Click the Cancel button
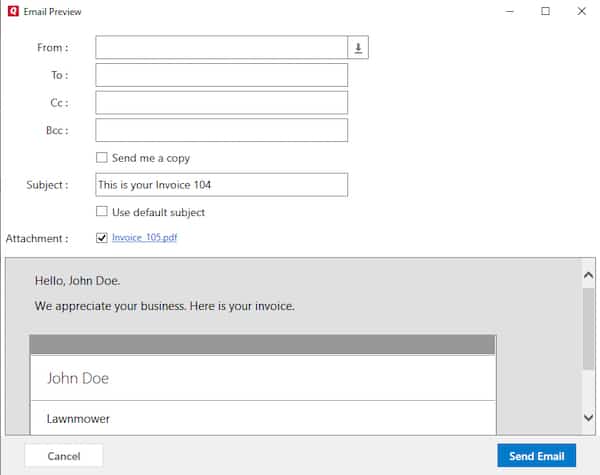Screen dimensions: 600x475 [x=64, y=456]
